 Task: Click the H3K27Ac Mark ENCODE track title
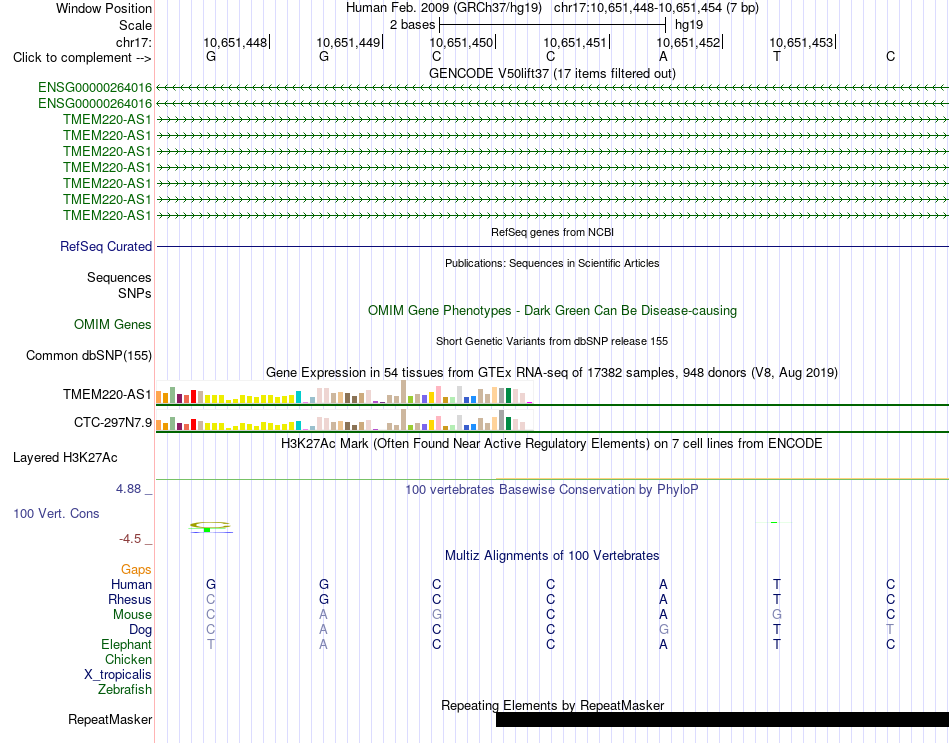pyautogui.click(x=552, y=444)
